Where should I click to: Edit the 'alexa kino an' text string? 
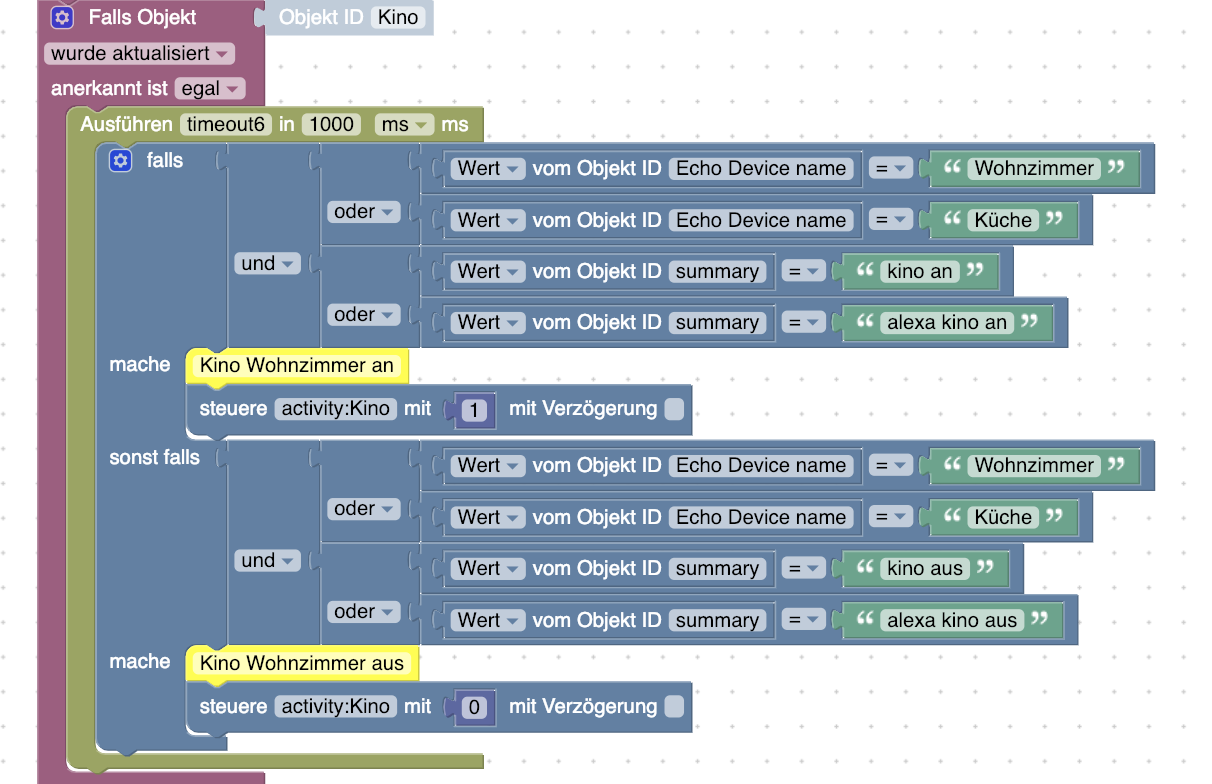(947, 323)
